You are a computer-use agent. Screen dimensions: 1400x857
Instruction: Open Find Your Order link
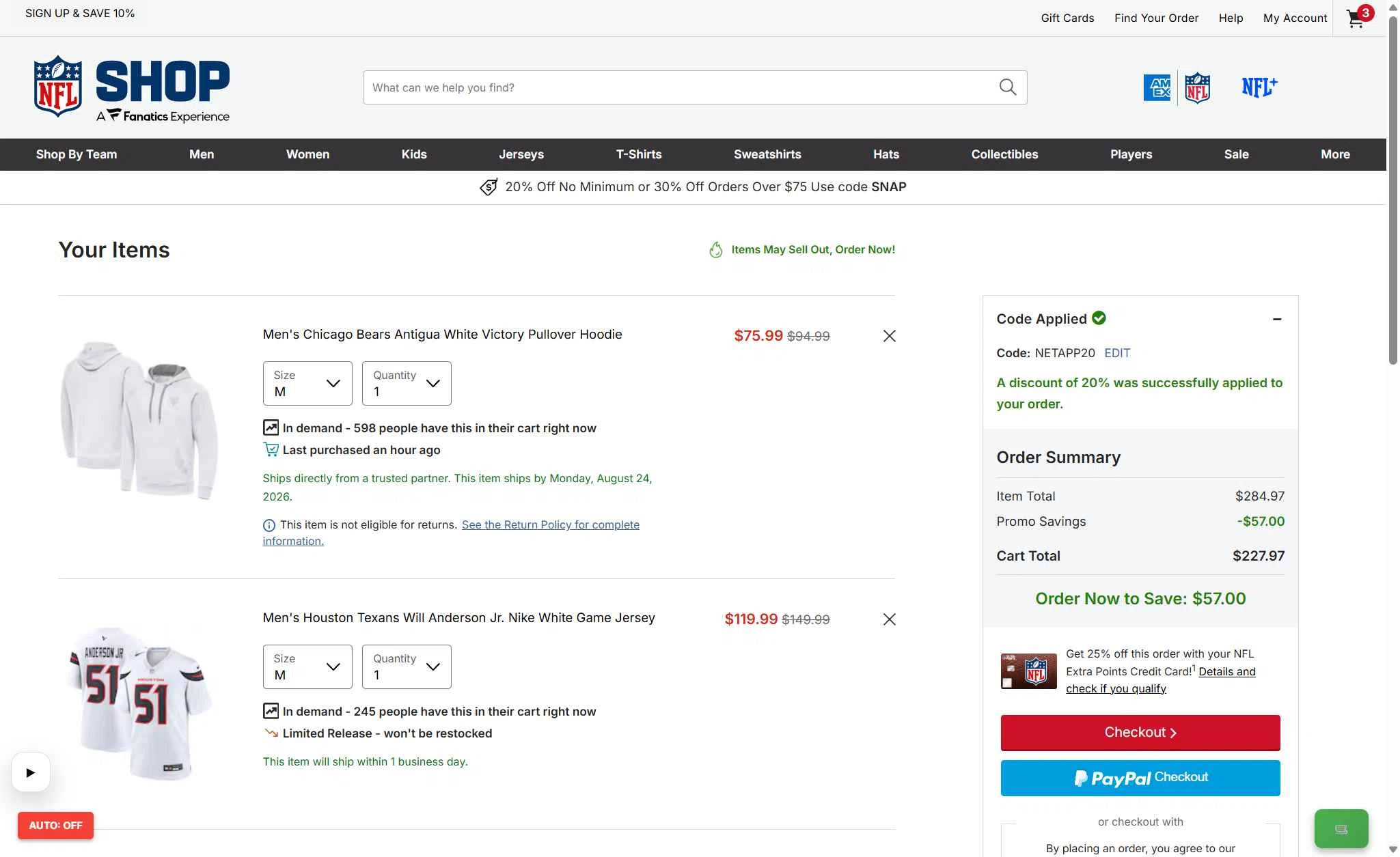tap(1156, 18)
